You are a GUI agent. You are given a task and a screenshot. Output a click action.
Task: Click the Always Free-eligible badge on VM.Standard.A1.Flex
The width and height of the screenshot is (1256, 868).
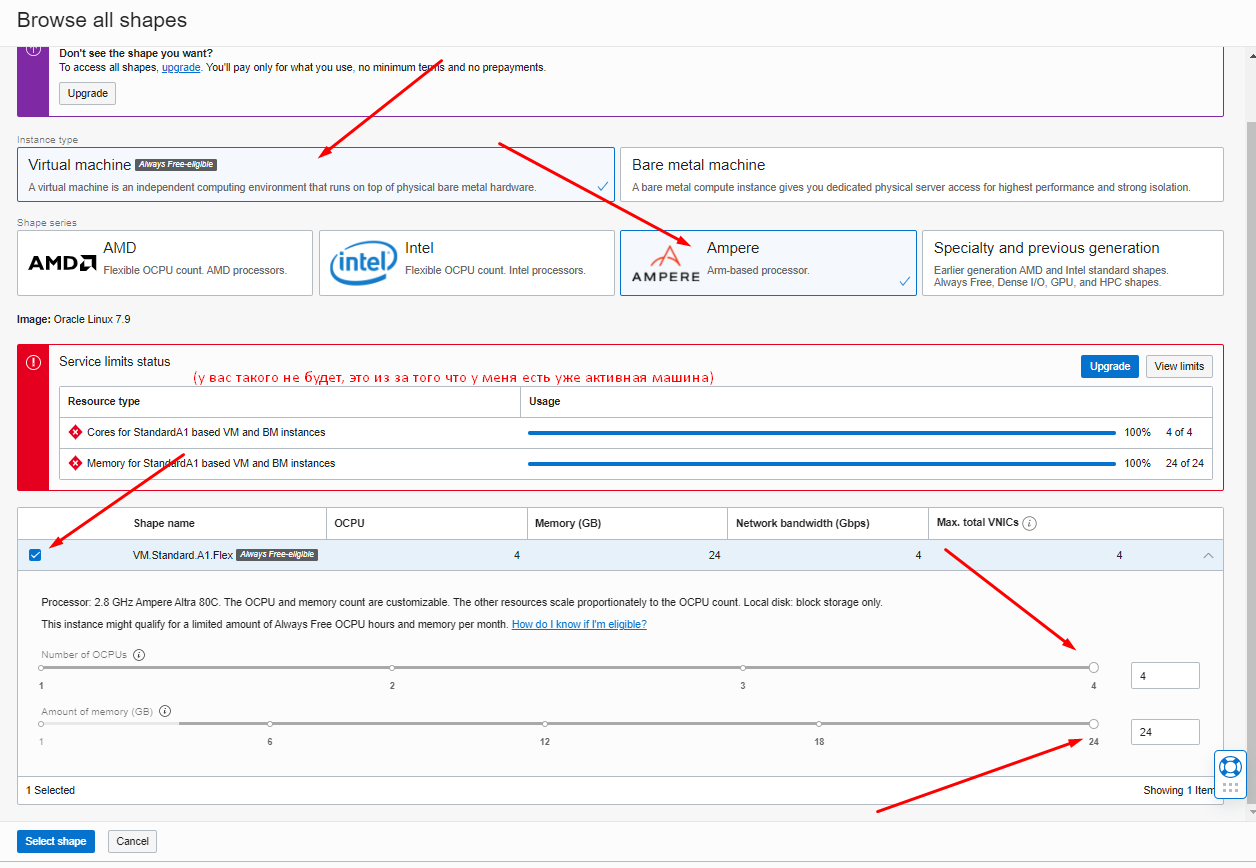277,555
